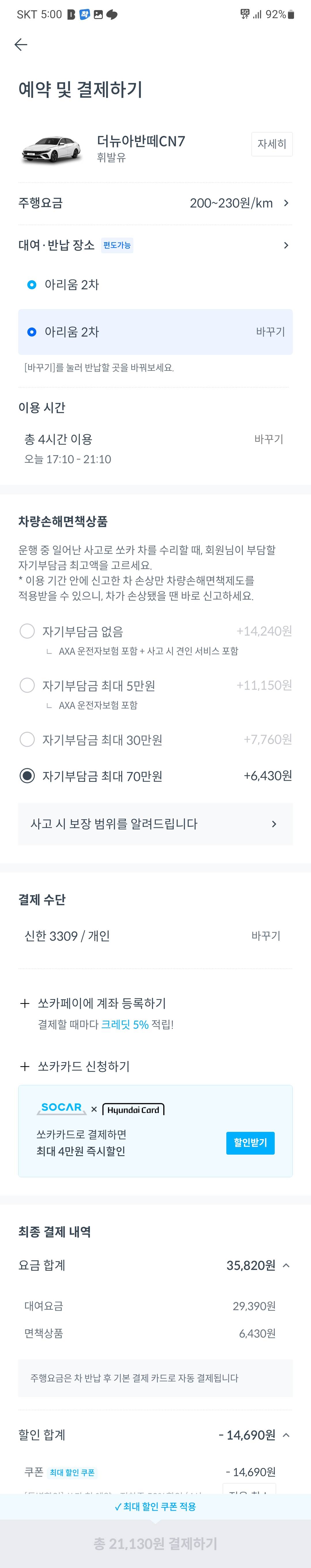Open car details with 자세히 button
The image size is (311, 1568).
tap(272, 144)
